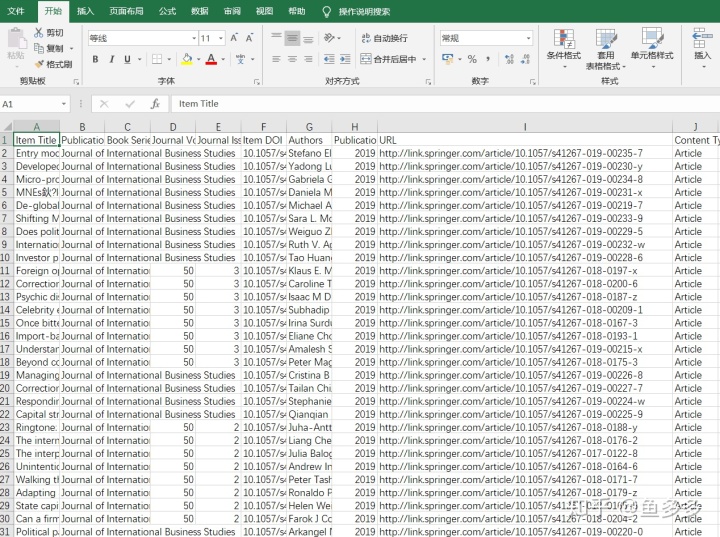Image resolution: width=720 pixels, height=537 pixels.
Task: Increase decimal places
Action: 509,59
